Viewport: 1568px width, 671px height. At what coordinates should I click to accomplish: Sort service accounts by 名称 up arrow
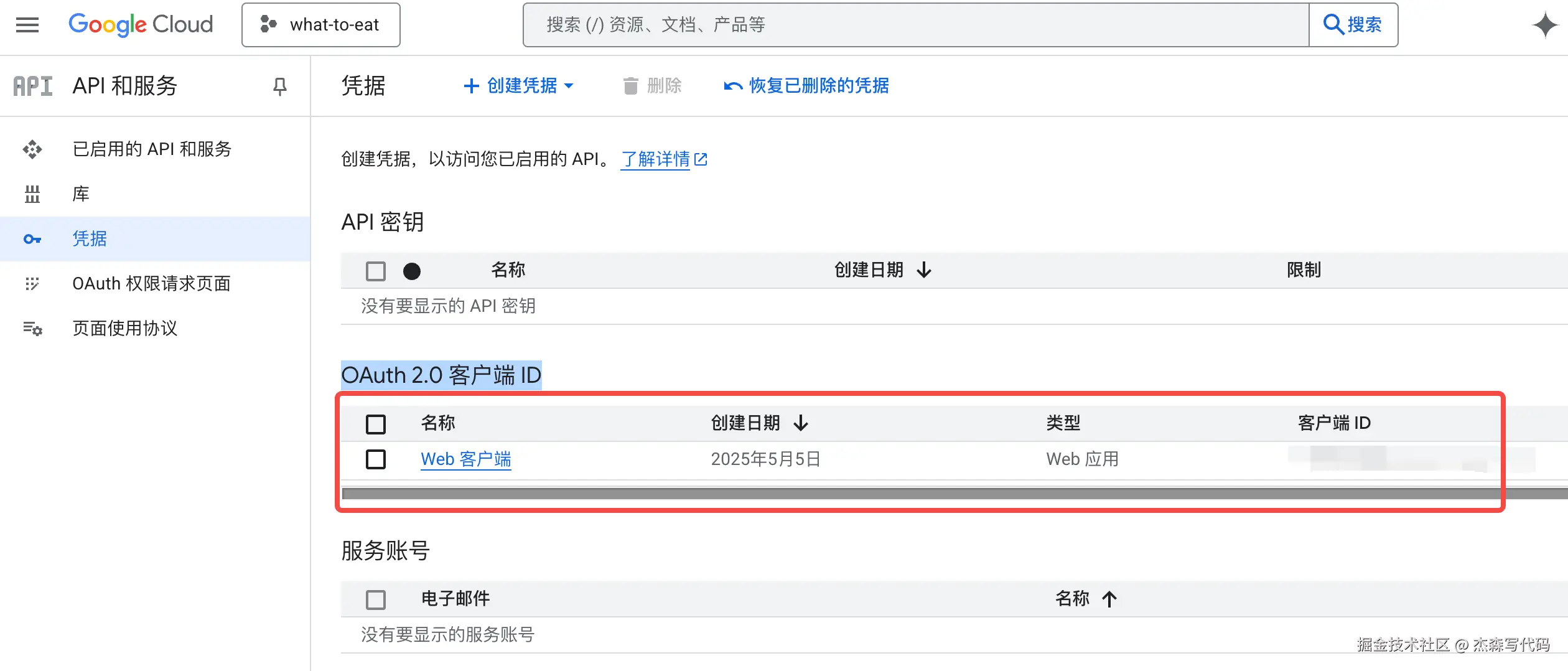[x=1109, y=599]
